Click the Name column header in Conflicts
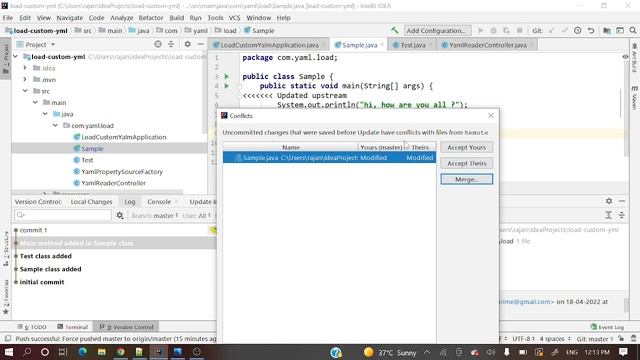This screenshot has height=360, width=640. click(290, 147)
